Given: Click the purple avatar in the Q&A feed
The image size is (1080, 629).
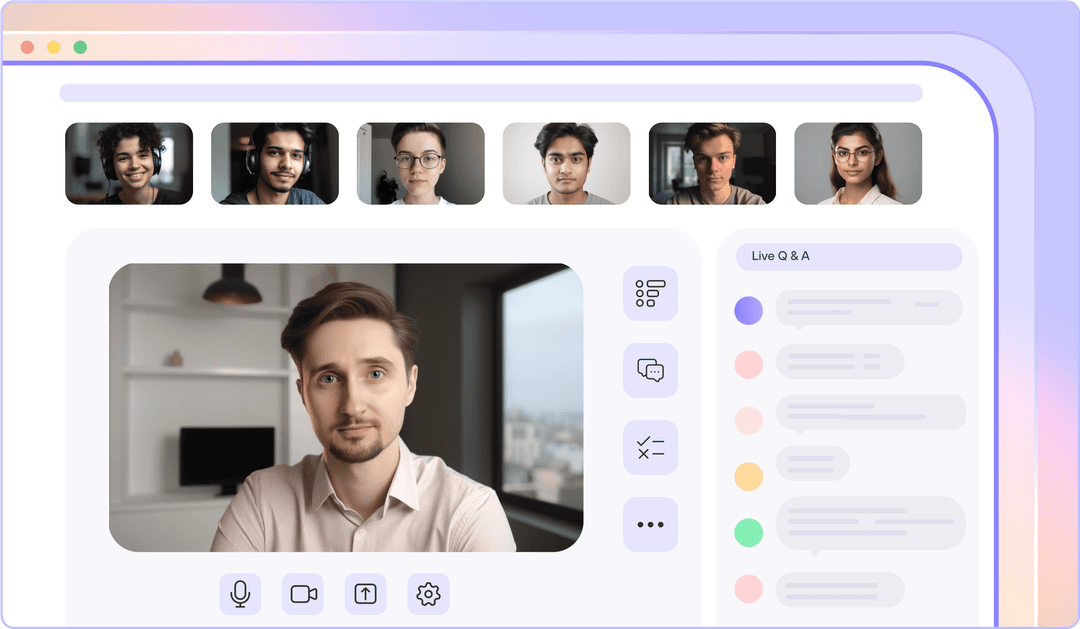Looking at the screenshot, I should pos(748,310).
